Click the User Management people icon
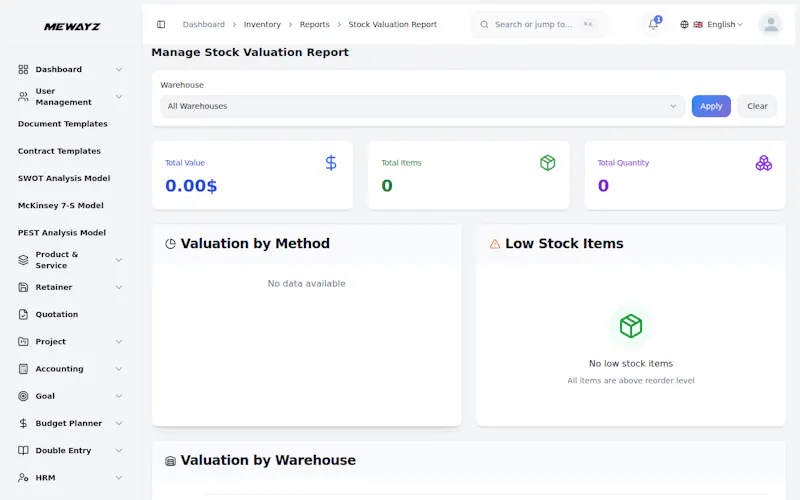The height and width of the screenshot is (500, 800). pos(23,96)
